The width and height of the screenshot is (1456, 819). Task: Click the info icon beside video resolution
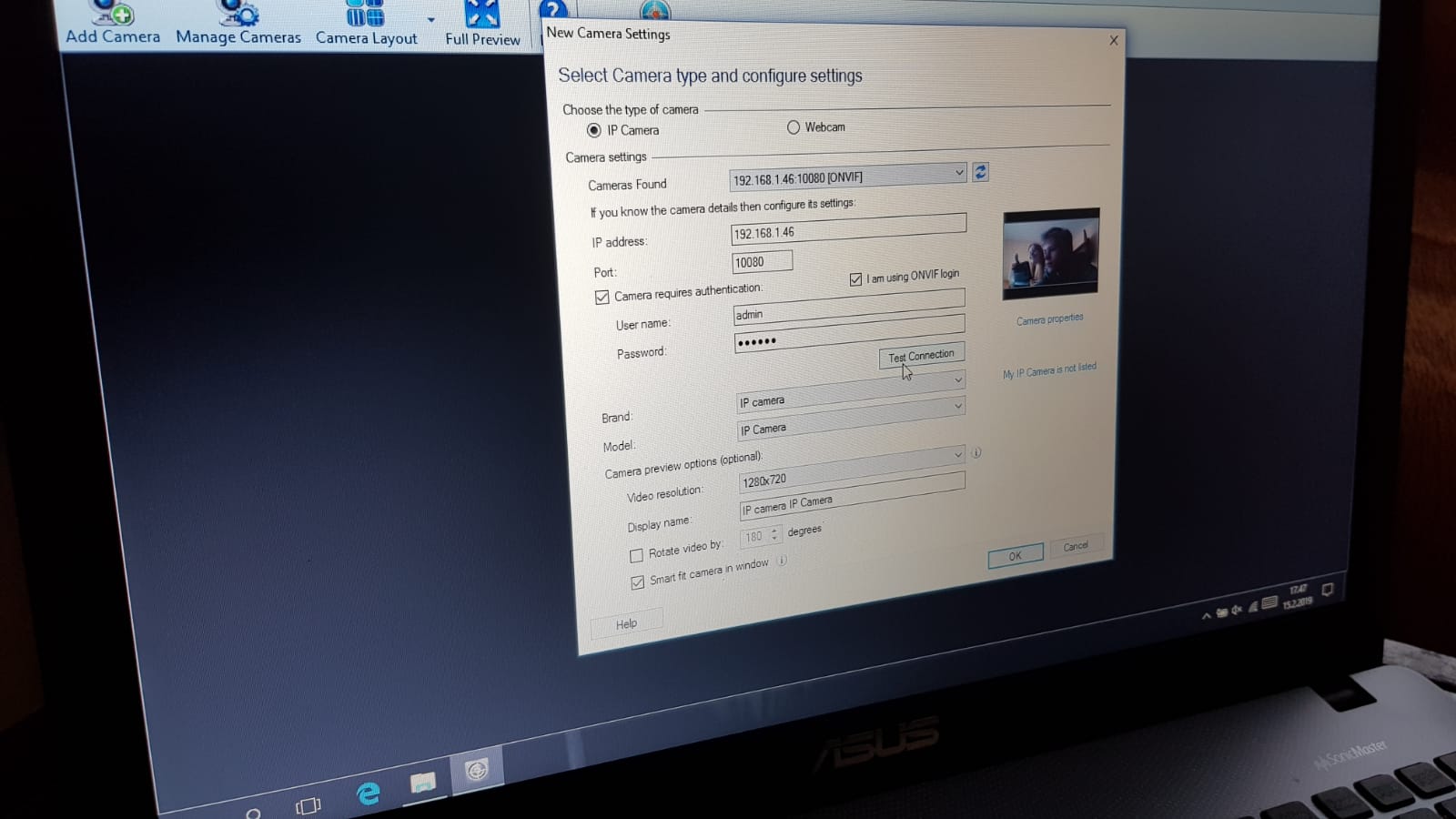976,452
